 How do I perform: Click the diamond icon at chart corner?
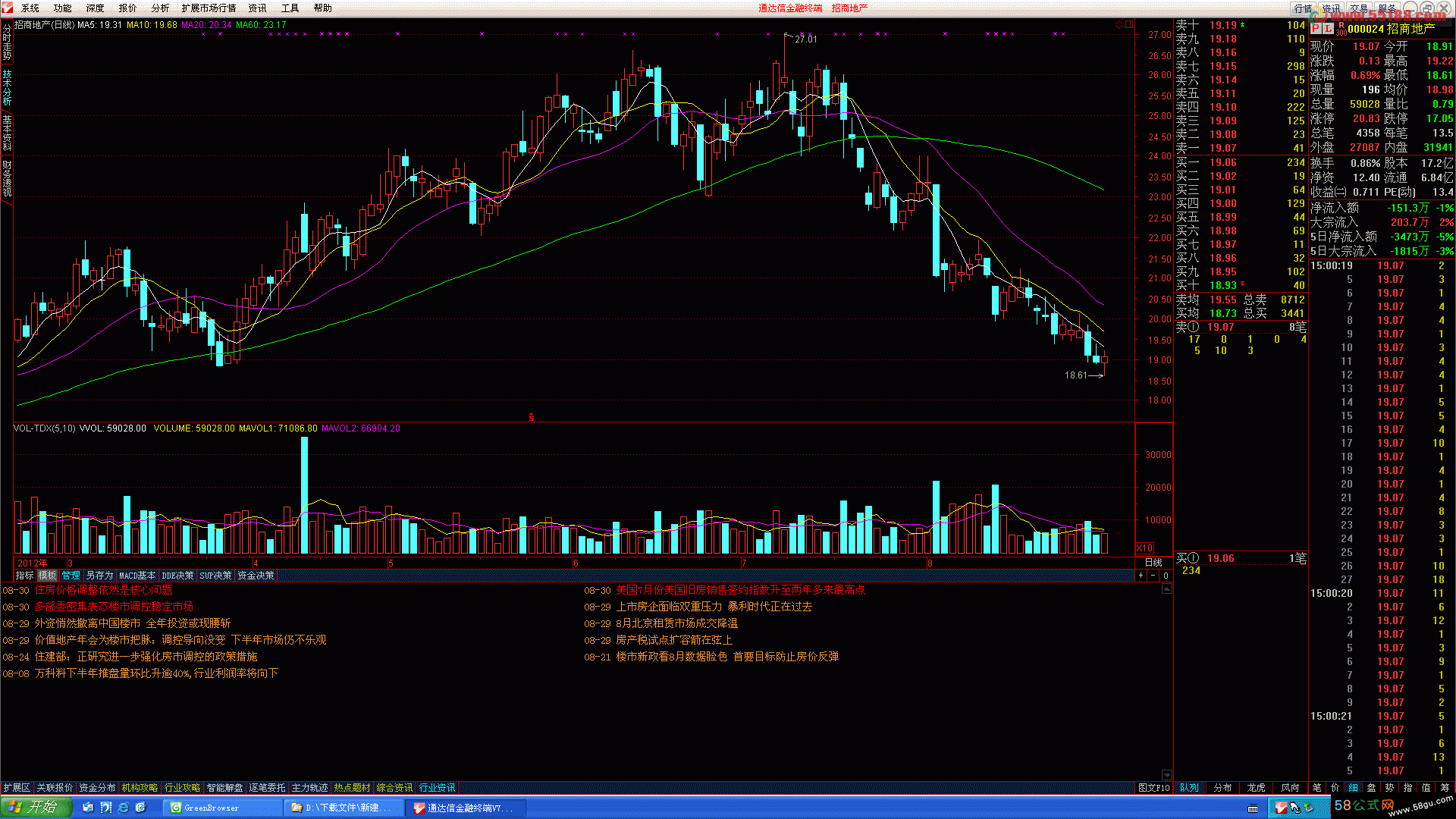pyautogui.click(x=1119, y=25)
